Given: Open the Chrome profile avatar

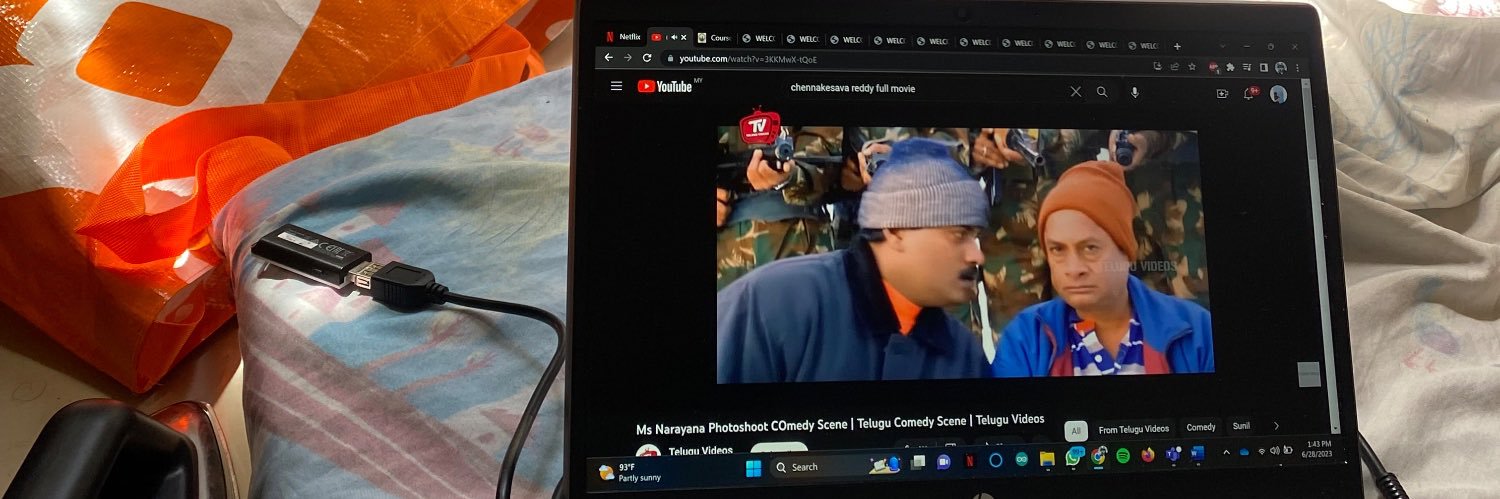Looking at the screenshot, I should click(x=1281, y=67).
